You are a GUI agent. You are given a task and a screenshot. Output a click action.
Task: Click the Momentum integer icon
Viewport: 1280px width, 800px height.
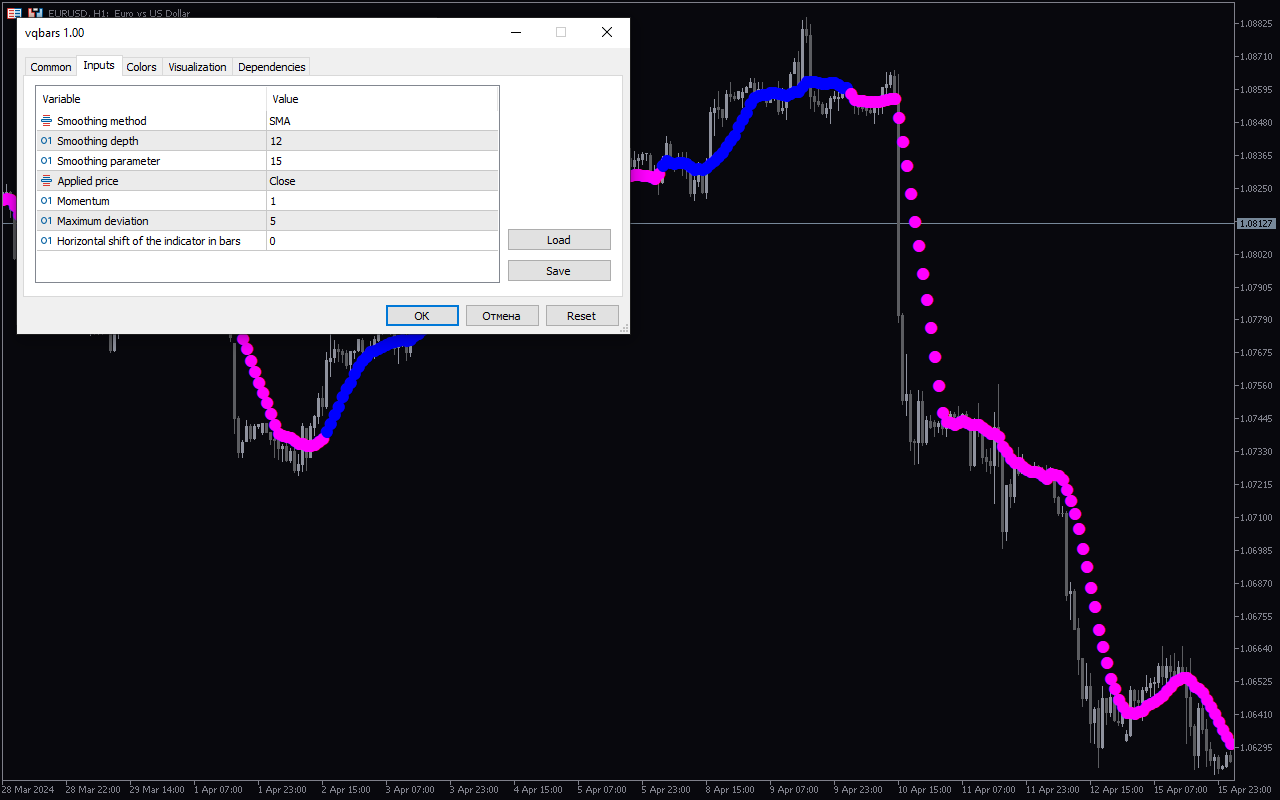[47, 201]
